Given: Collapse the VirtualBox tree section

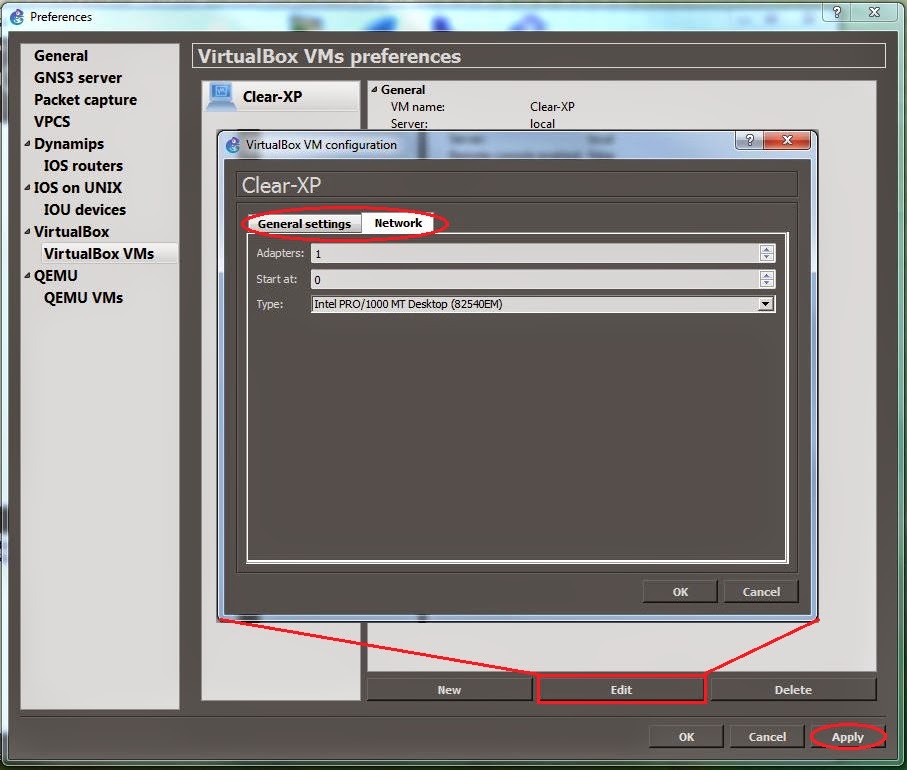Looking at the screenshot, I should point(27,231).
